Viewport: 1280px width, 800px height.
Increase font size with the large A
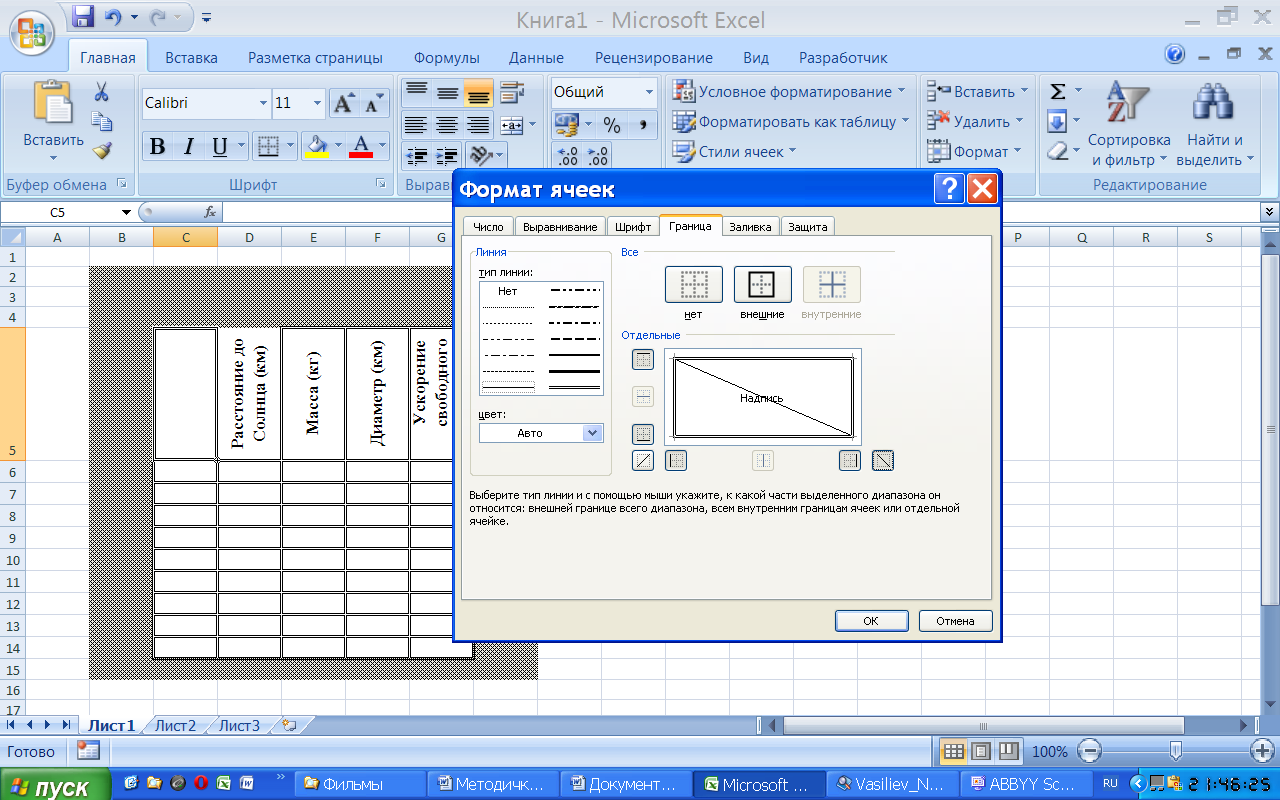(343, 103)
